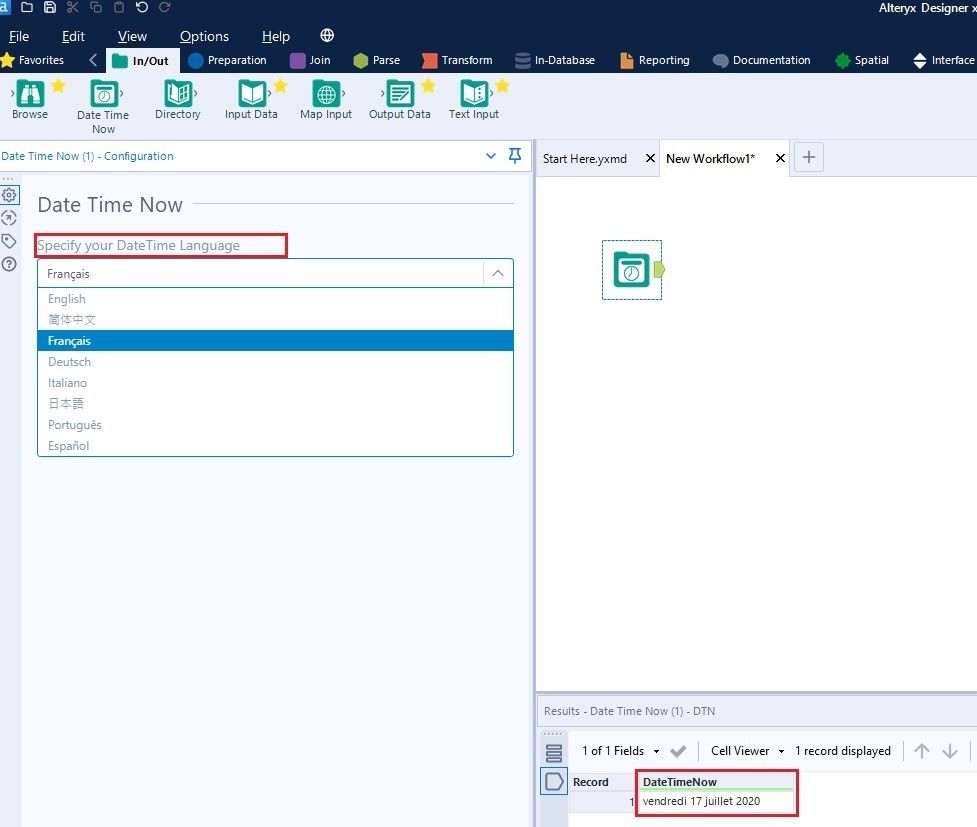Switch to the Join tool category
The width and height of the screenshot is (977, 827).
click(x=311, y=60)
